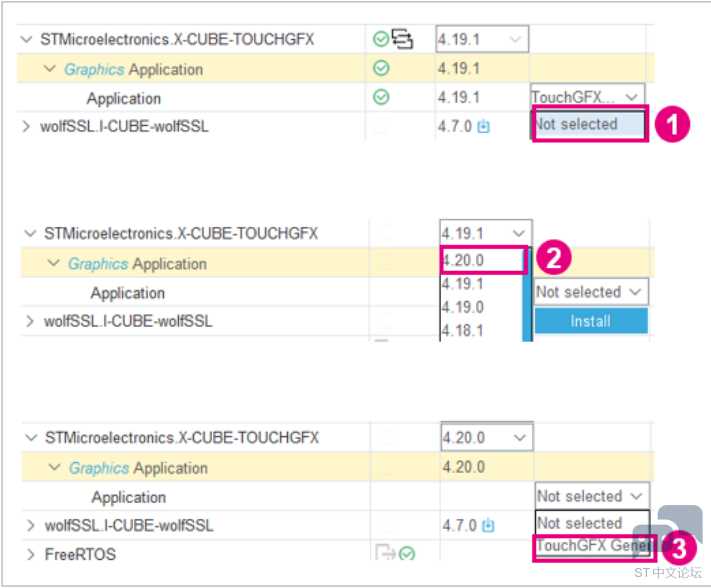711x588 pixels.
Task: Click wolfSSL download icon in panel with green checks
Action: click(x=484, y=126)
